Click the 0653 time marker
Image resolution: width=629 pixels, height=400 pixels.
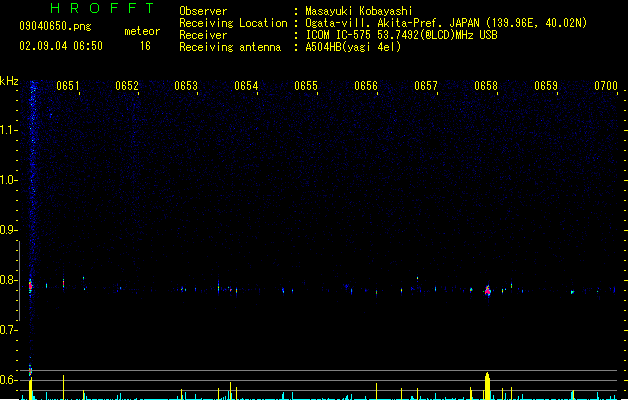point(186,86)
